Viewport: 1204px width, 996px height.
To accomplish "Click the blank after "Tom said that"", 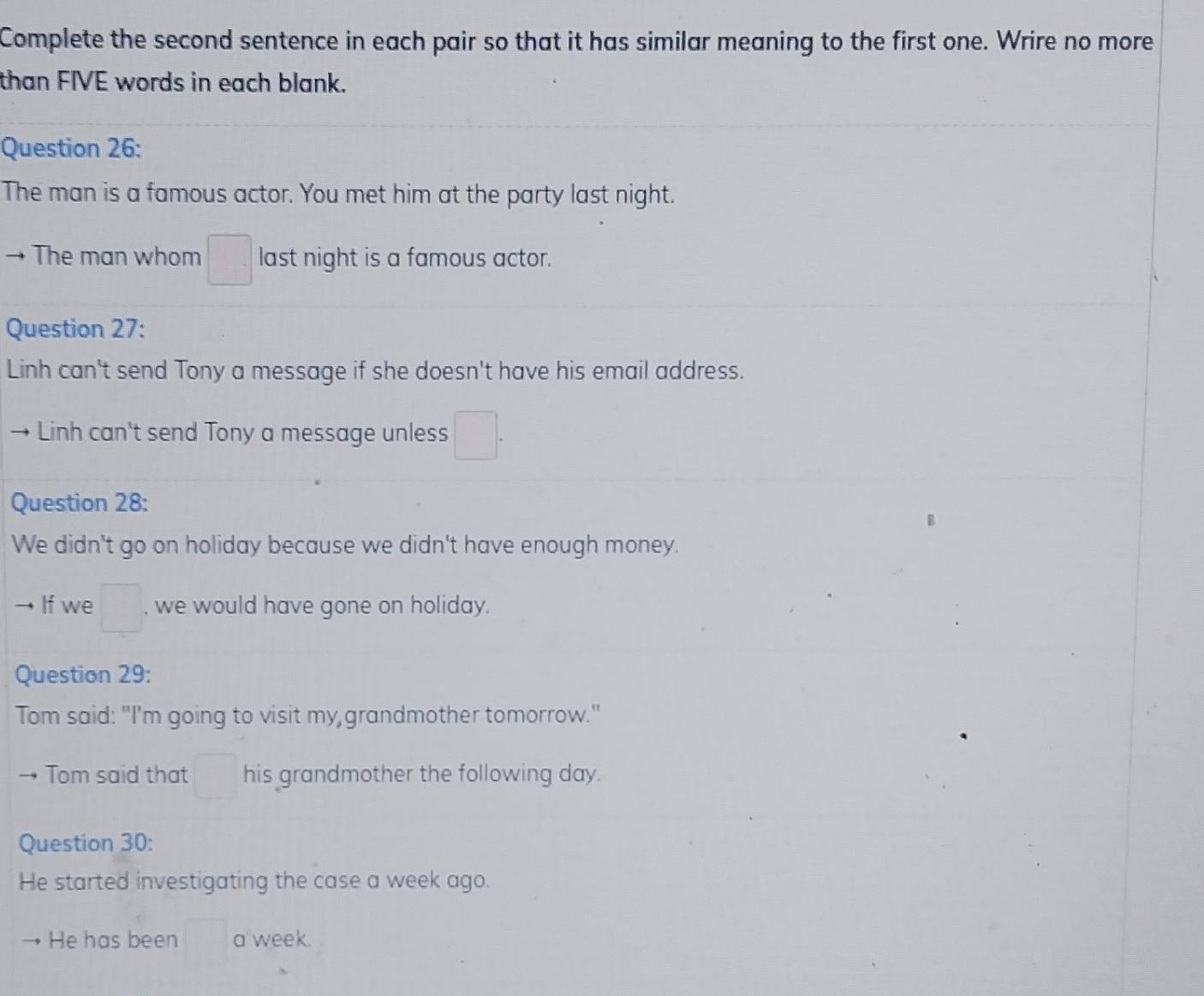I will pos(215,775).
